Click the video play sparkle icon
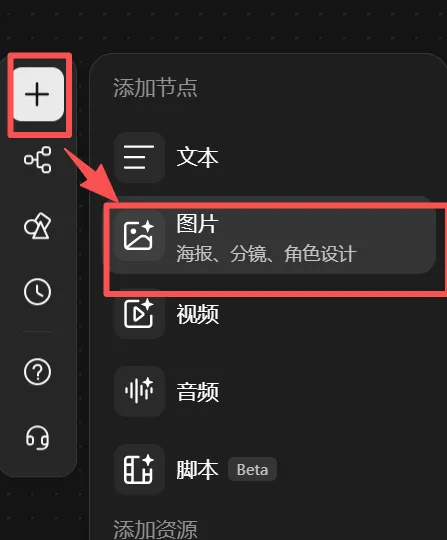The image size is (447, 540). click(139, 314)
